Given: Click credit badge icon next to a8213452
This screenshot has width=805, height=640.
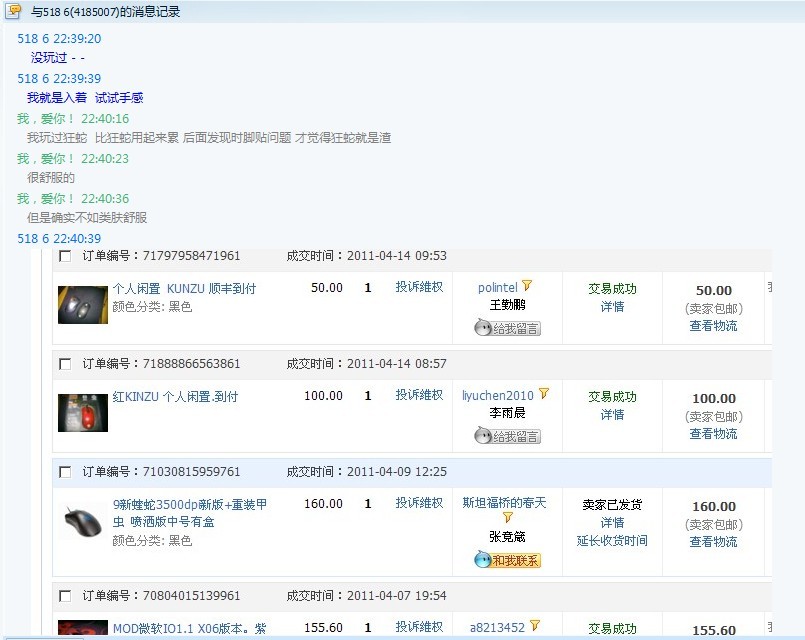Looking at the screenshot, I should pyautogui.click(x=535, y=625).
